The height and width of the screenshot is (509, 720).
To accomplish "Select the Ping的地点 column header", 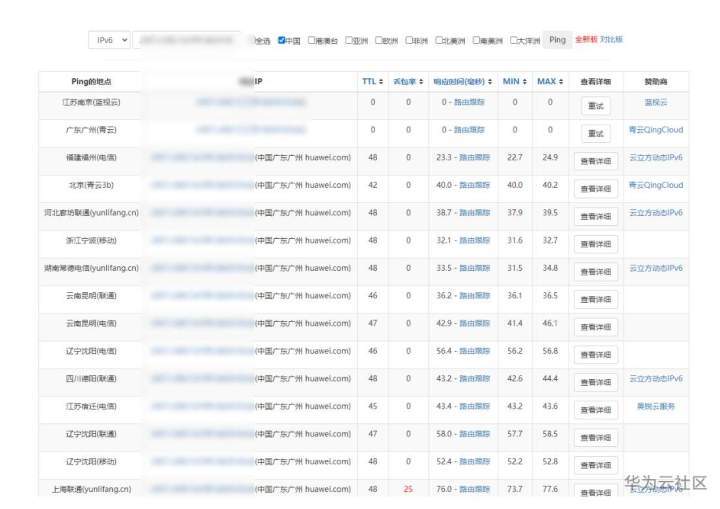I will tap(91, 81).
